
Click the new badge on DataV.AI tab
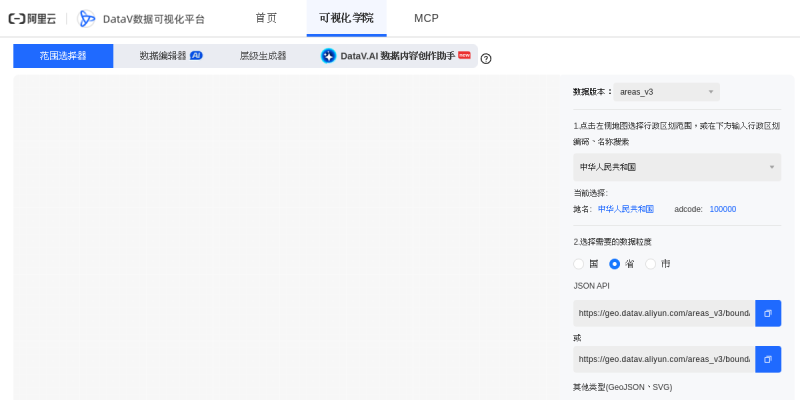pyautogui.click(x=464, y=55)
